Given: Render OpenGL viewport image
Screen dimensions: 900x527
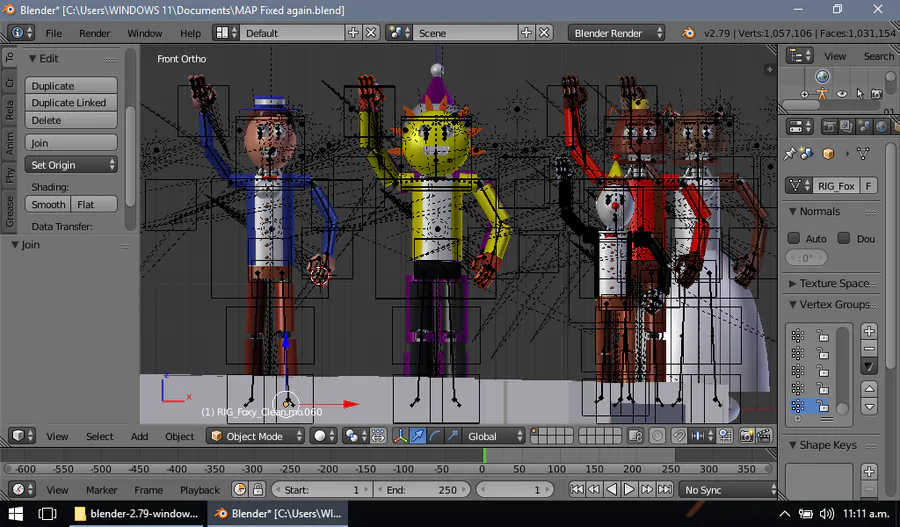Looking at the screenshot, I should tap(746, 436).
